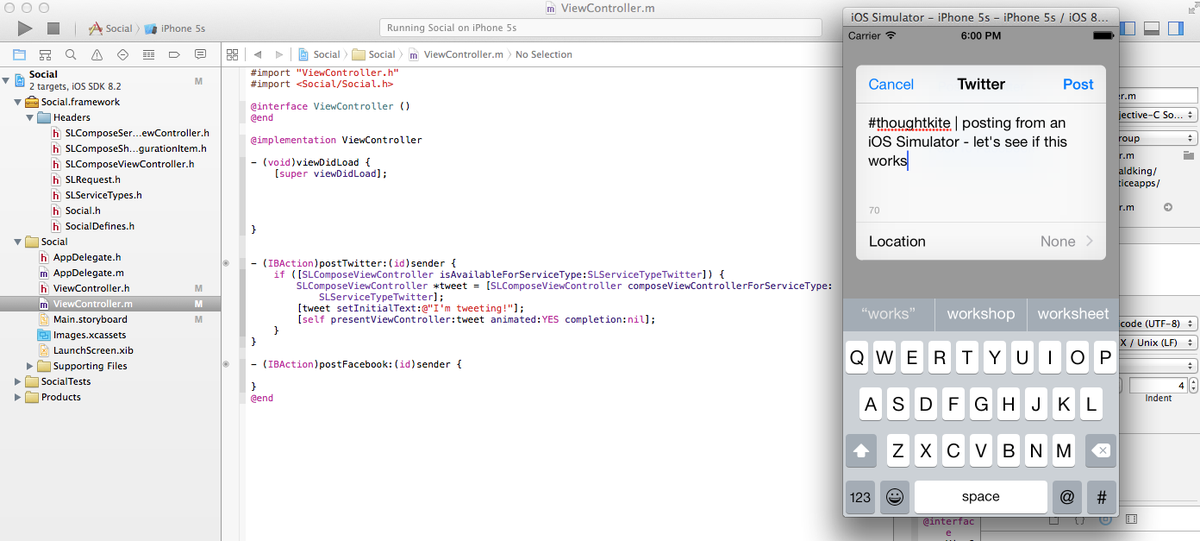Tap the # key on keyboard
Image resolution: width=1200 pixels, height=541 pixels.
1101,496
